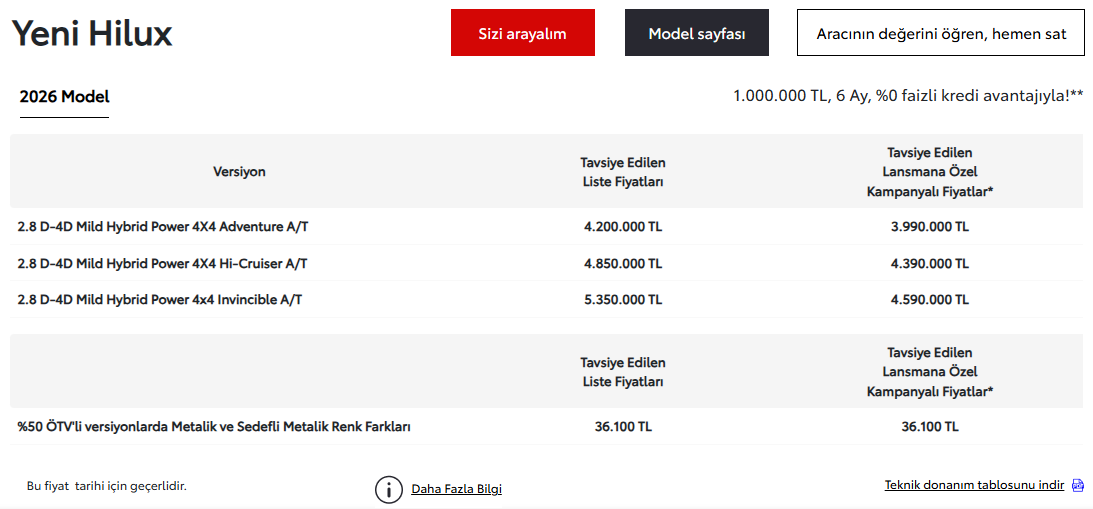Click the 4.850.000 TL list price
The width and height of the screenshot is (1093, 509).
623,264
